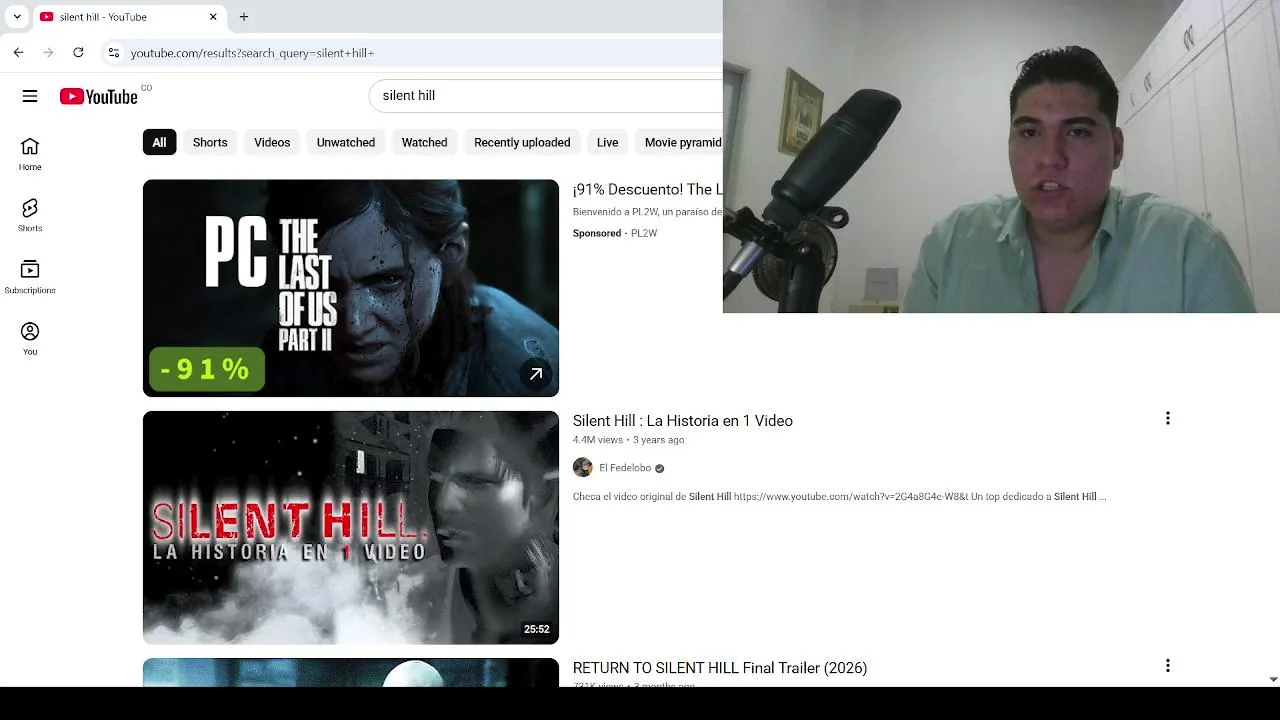Select the Videos filter chip
Screen dimensions: 1280x720
coord(272,142)
